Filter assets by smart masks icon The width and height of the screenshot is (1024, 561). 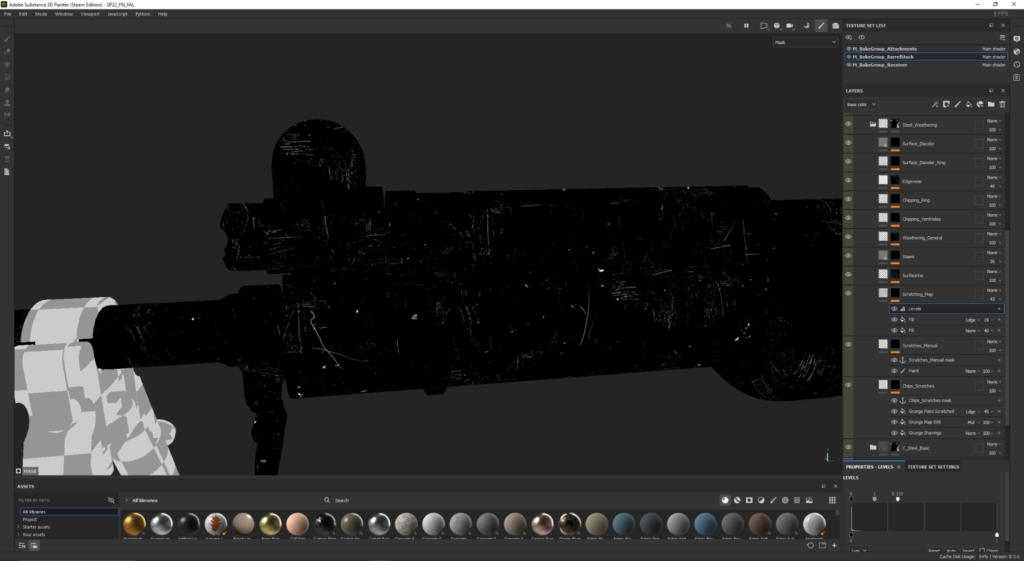(x=749, y=500)
